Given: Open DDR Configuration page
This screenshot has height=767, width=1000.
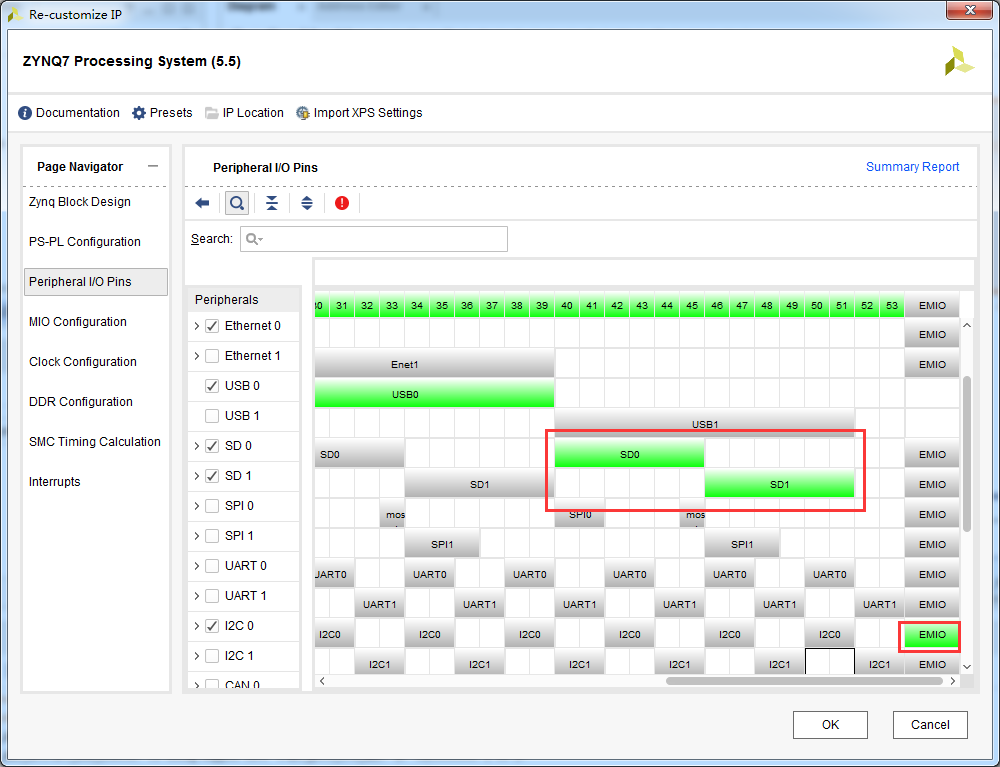Looking at the screenshot, I should click(x=81, y=402).
